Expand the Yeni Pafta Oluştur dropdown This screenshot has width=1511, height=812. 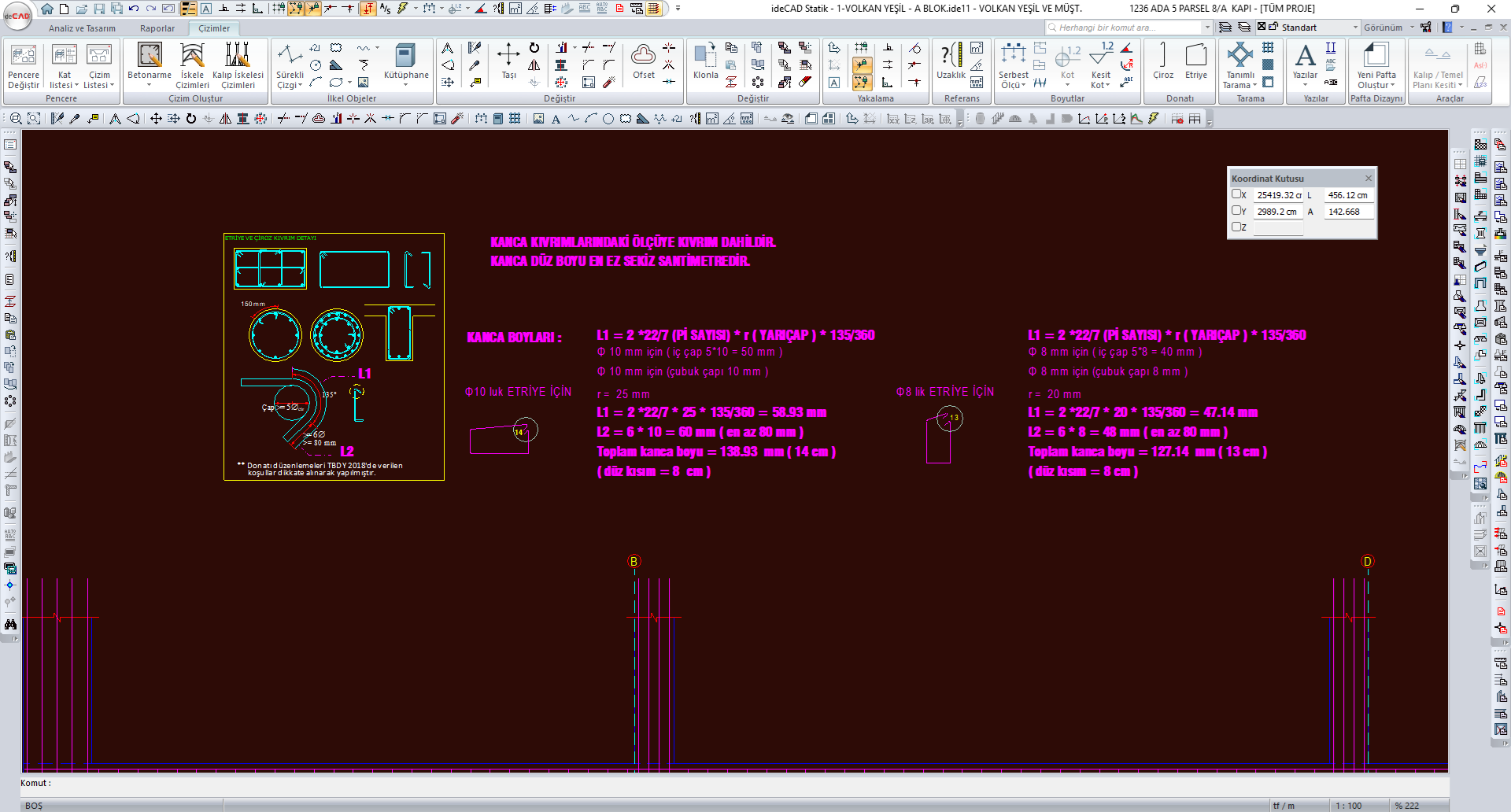[1392, 85]
